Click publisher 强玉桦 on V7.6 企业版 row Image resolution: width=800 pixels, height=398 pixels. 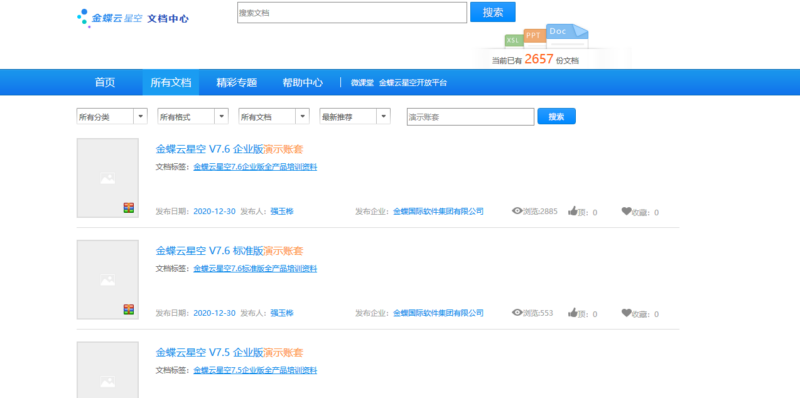pos(282,211)
